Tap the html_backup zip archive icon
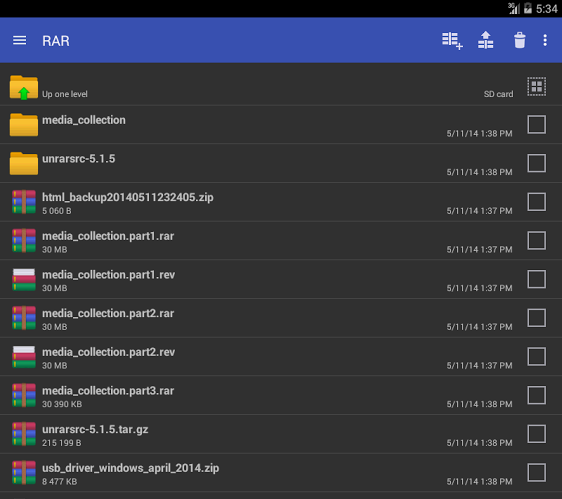 (x=24, y=202)
